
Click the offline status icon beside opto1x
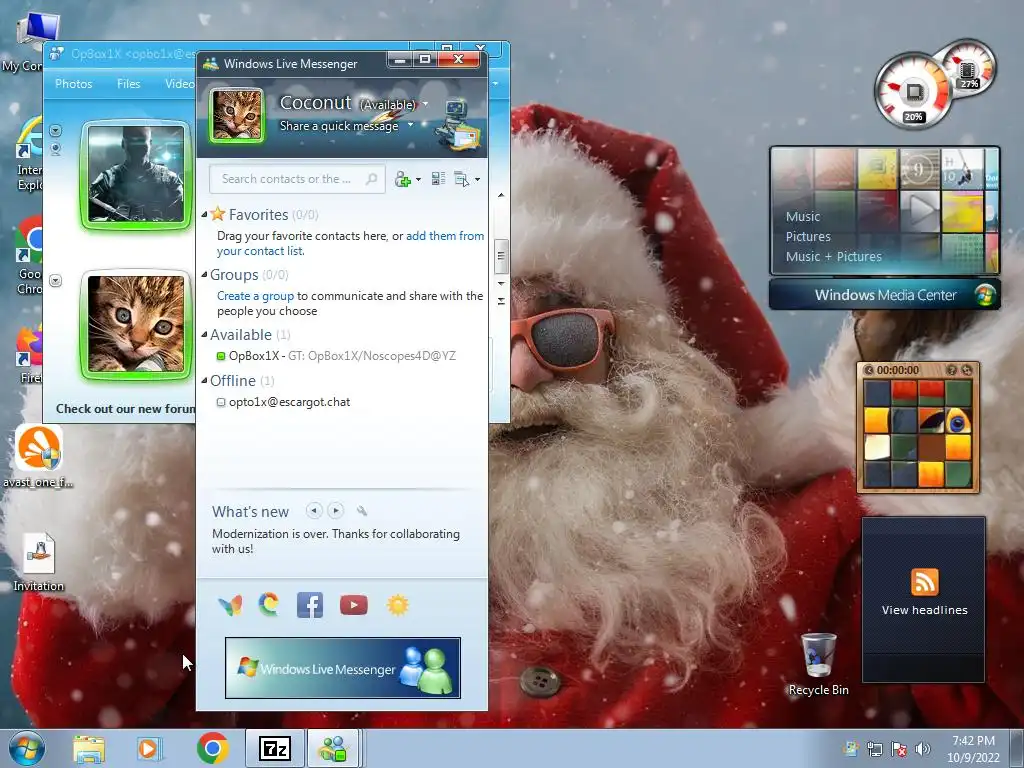[x=221, y=402]
